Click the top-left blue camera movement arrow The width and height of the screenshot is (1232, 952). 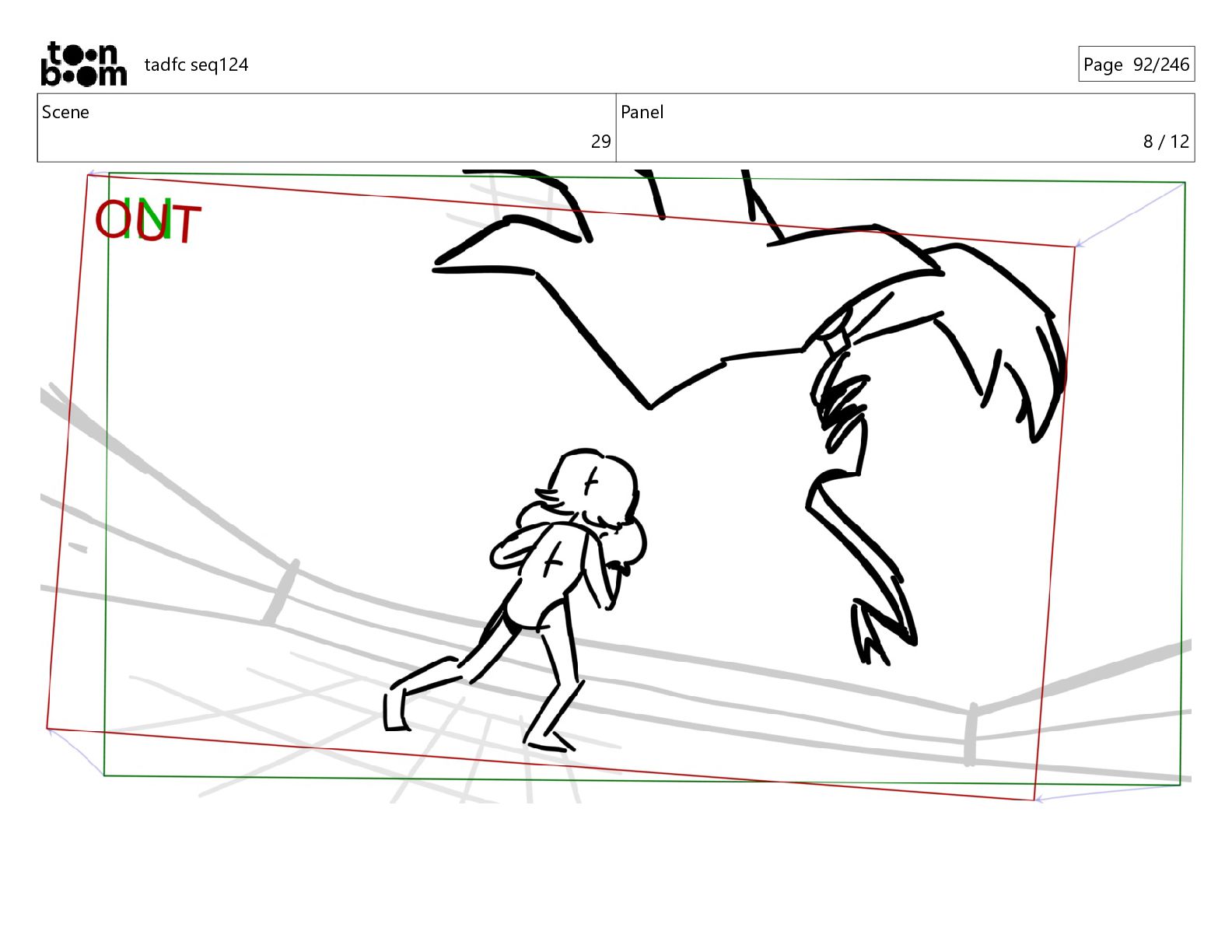pyautogui.click(x=99, y=173)
